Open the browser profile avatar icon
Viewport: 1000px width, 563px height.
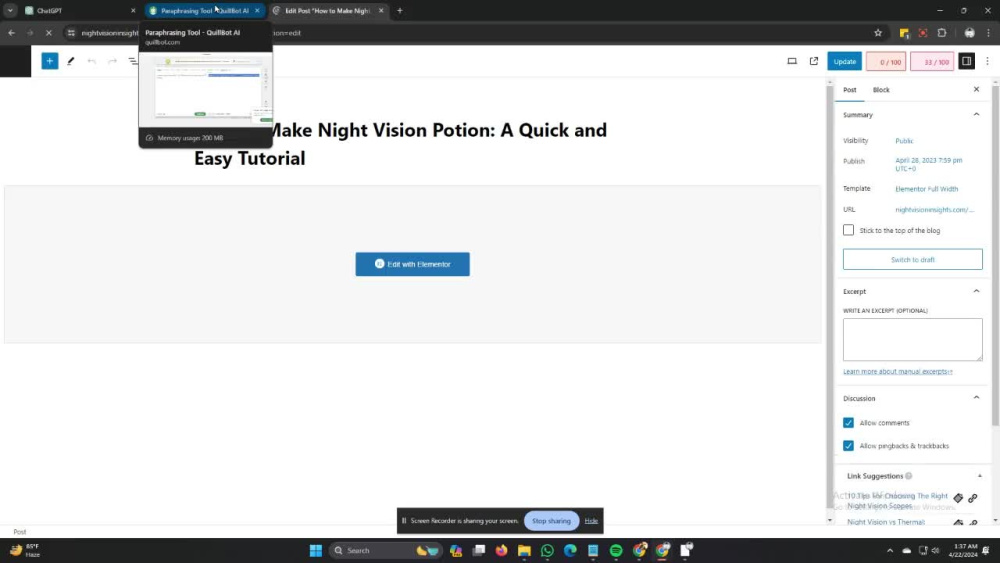[969, 33]
